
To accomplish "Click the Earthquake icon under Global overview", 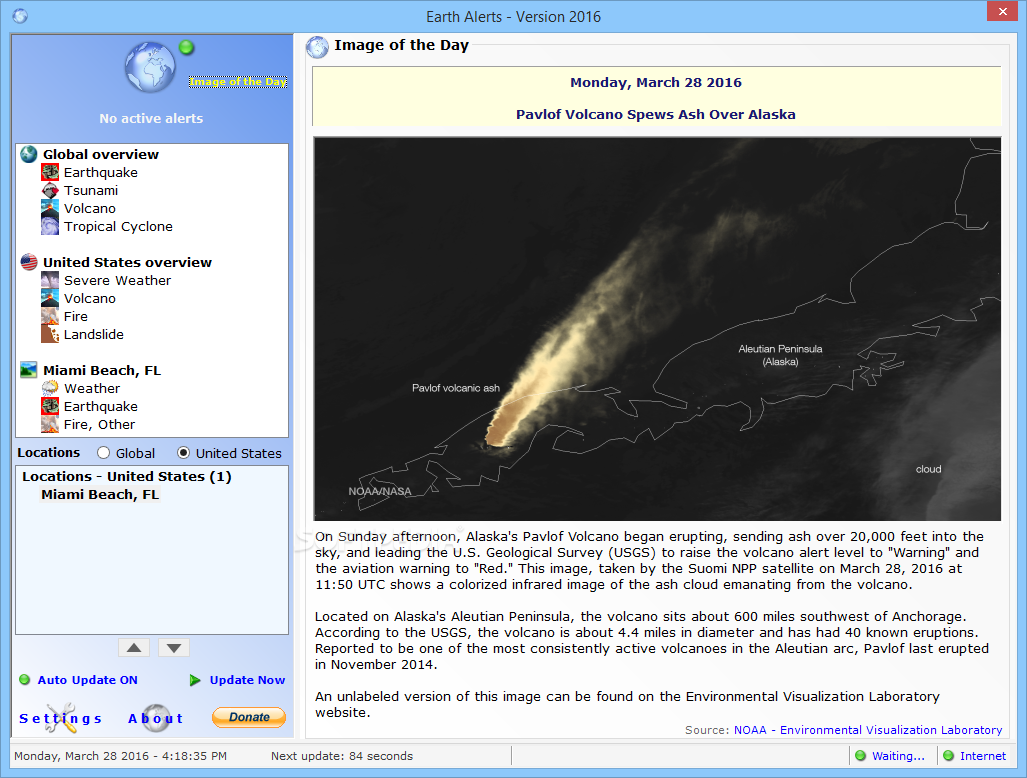I will coord(50,172).
